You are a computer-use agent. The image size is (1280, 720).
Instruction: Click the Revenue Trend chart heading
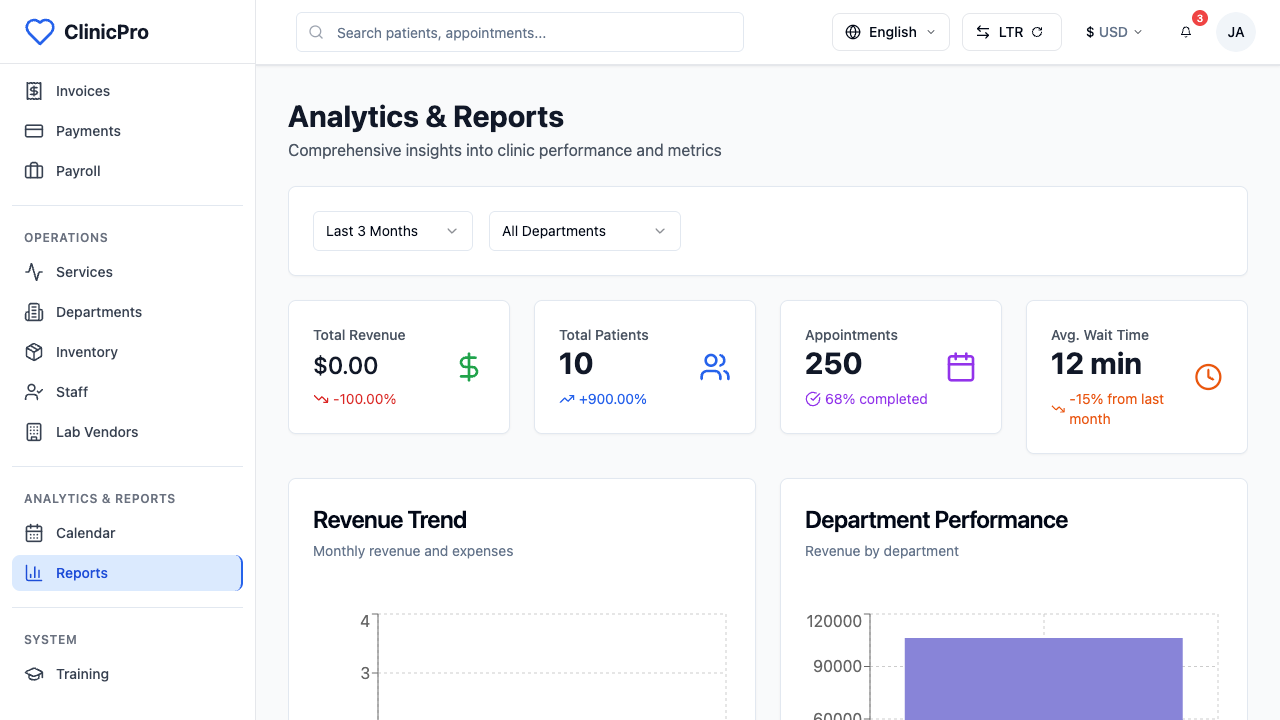(x=390, y=520)
